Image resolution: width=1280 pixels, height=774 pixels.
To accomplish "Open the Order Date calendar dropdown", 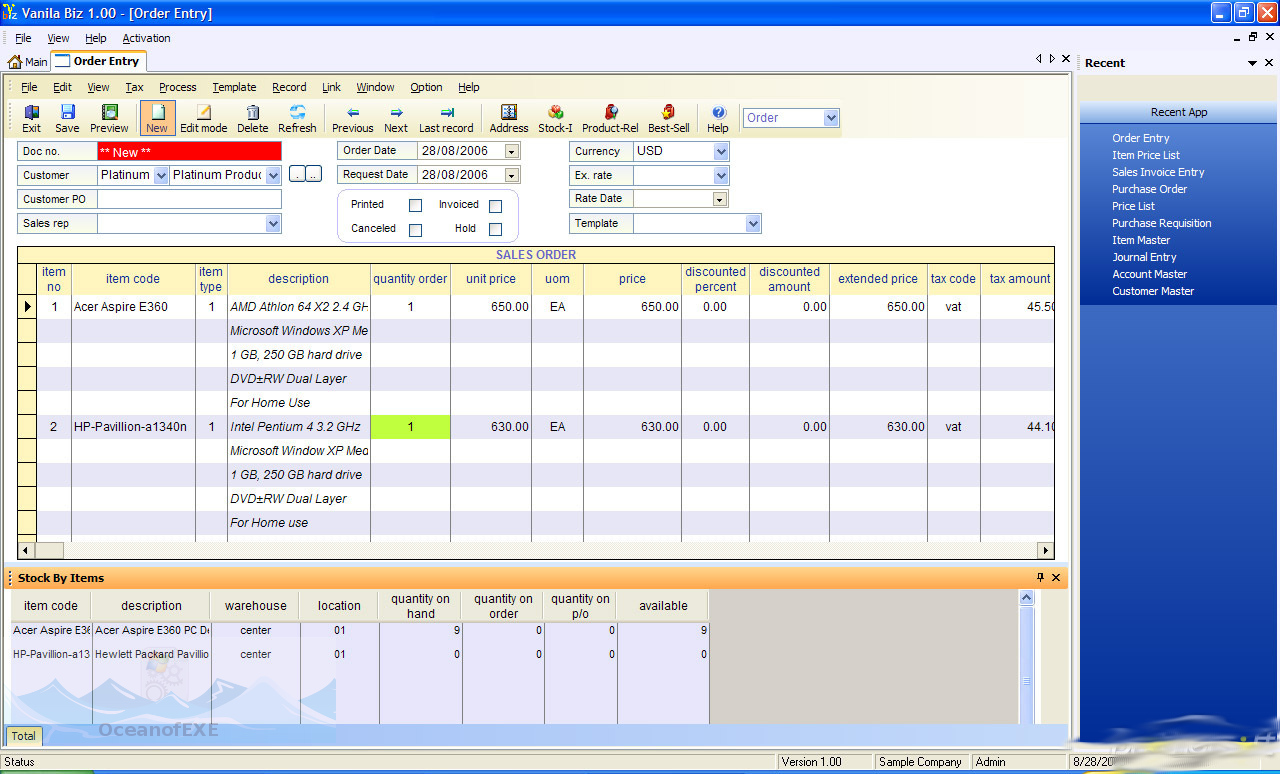I will pyautogui.click(x=512, y=151).
